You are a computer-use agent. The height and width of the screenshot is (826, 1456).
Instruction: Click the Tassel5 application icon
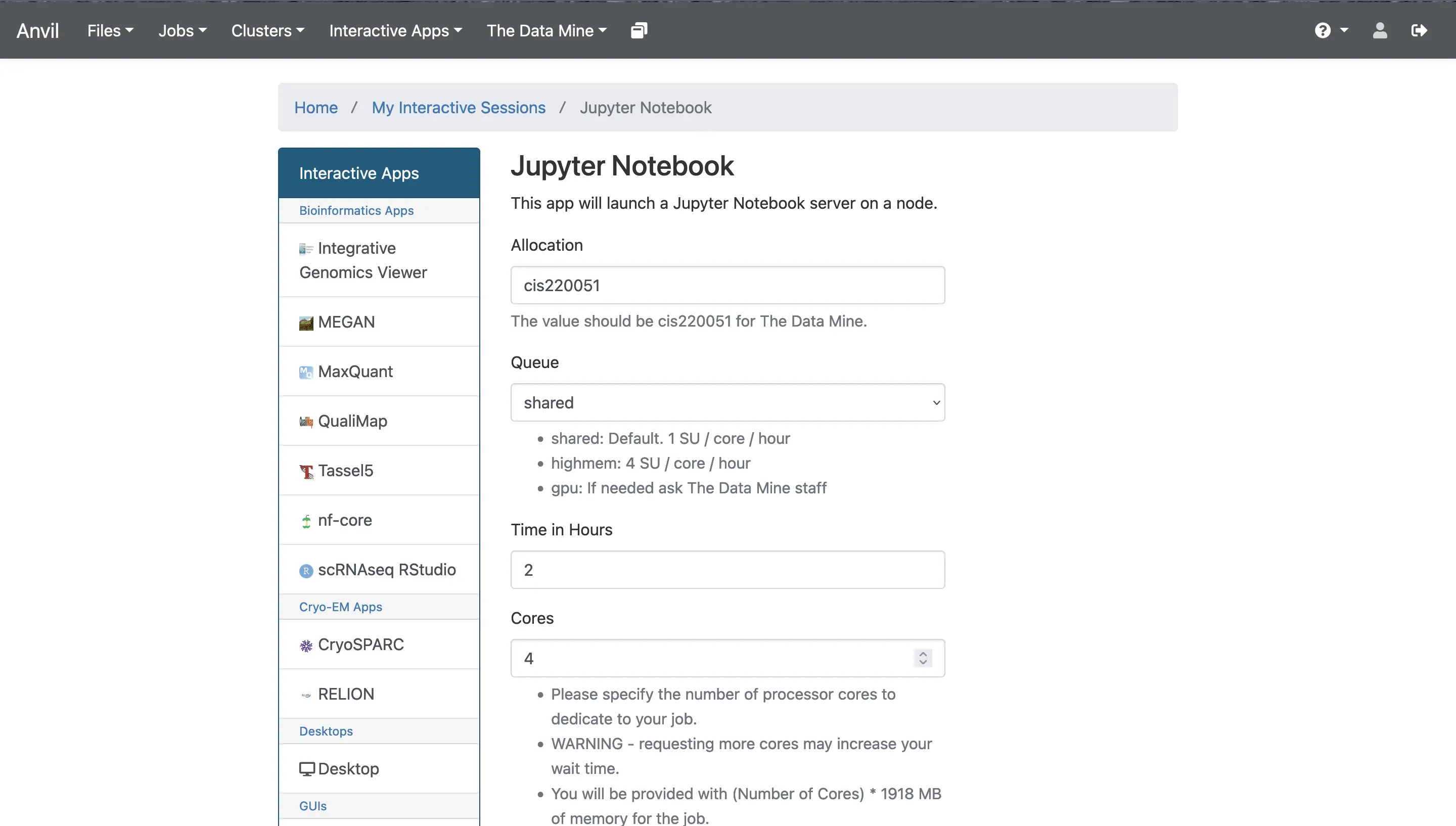tap(306, 470)
